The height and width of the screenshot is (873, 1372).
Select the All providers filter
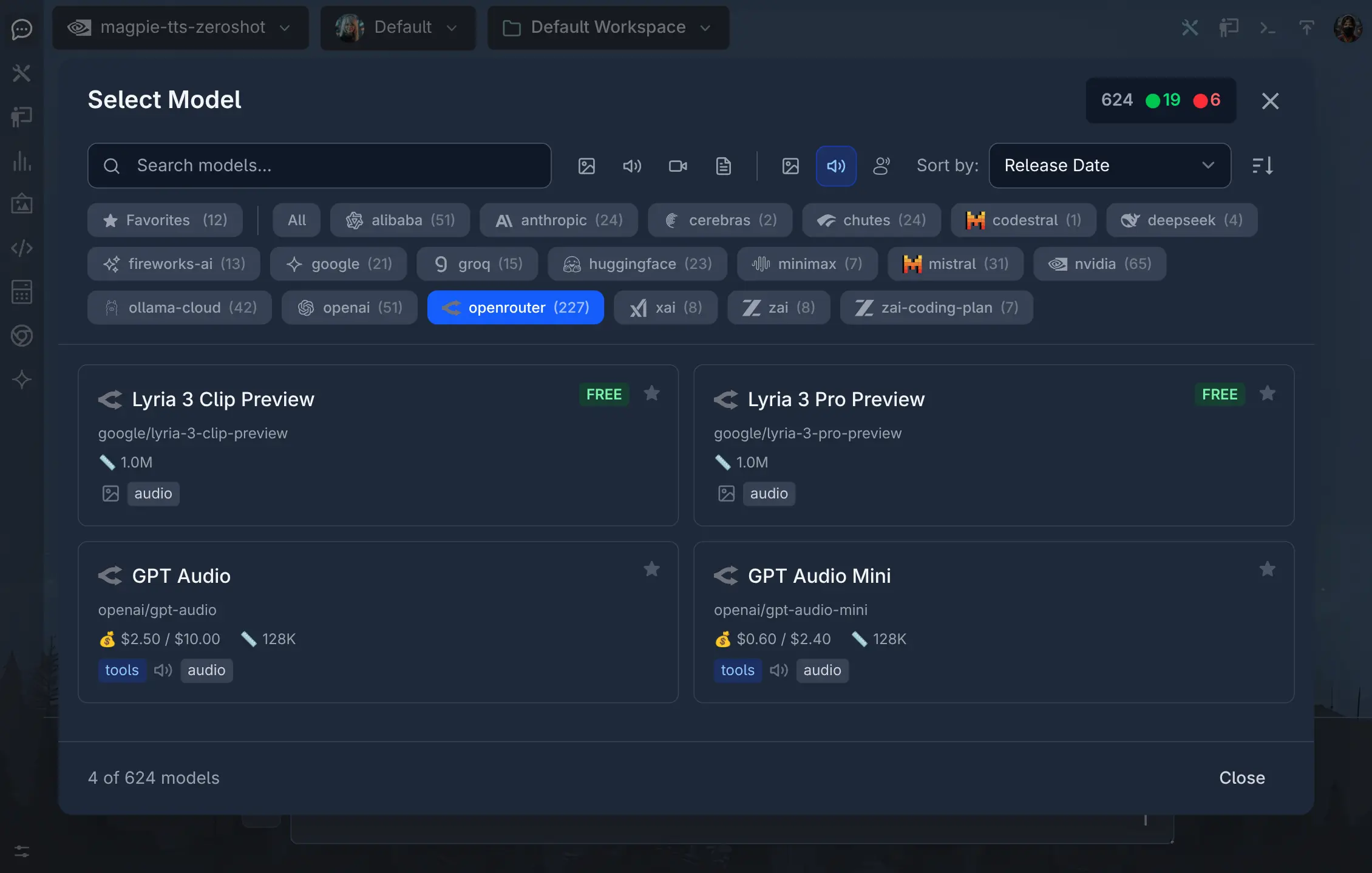pos(297,220)
